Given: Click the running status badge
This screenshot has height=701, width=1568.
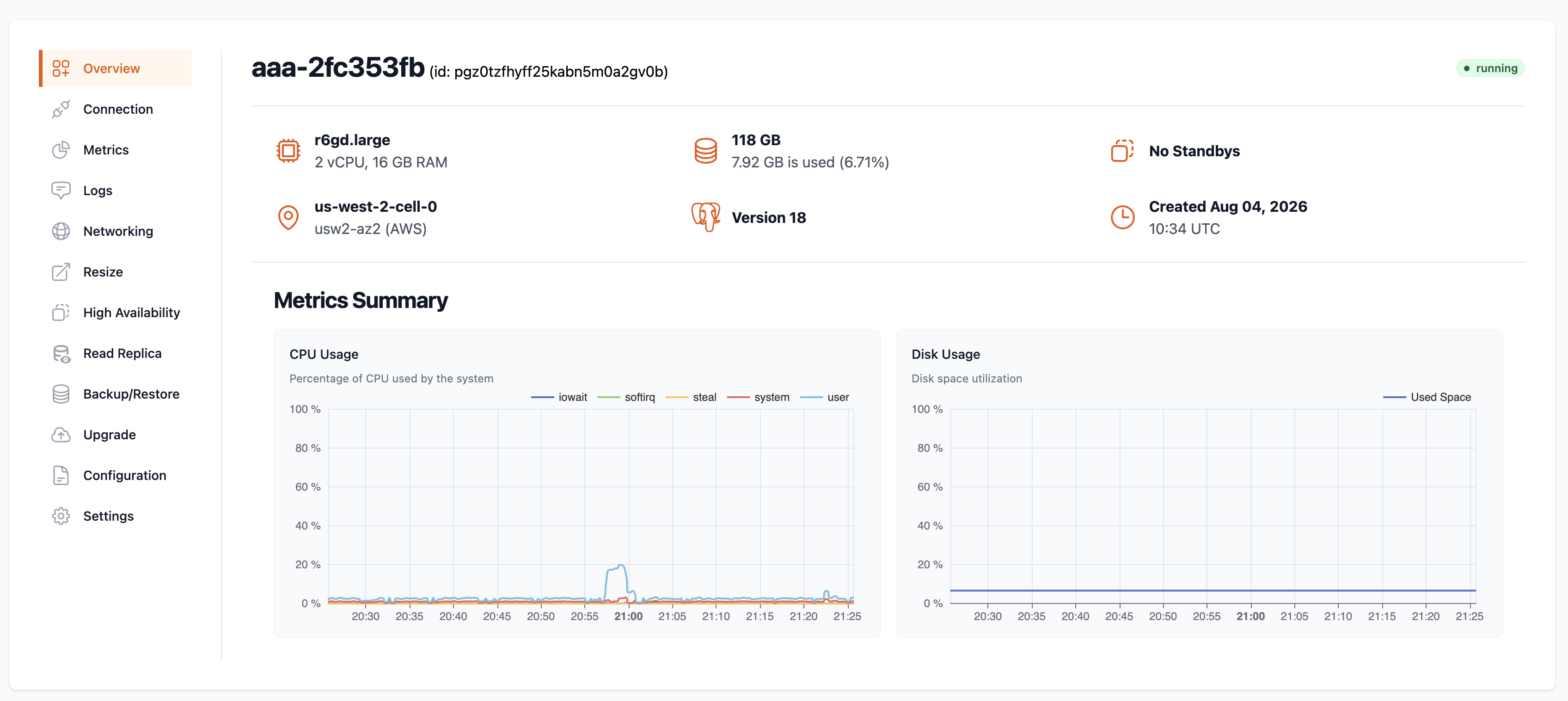Looking at the screenshot, I should [1490, 68].
